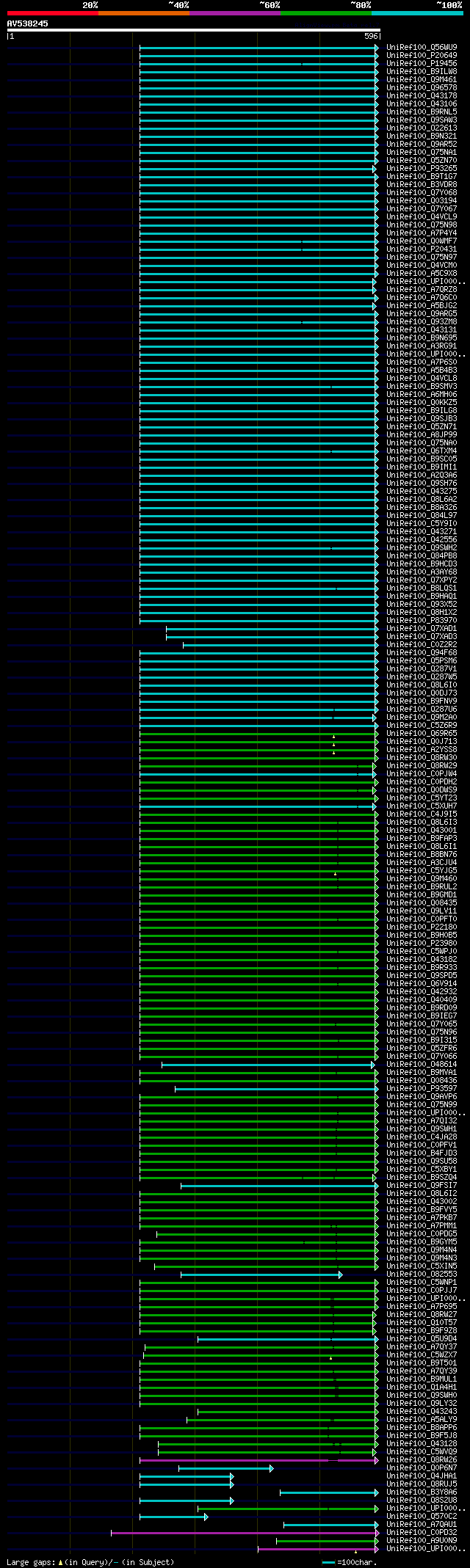Image resolution: width=470 pixels, height=1568 pixels.
Task: Select label UniRef100_B3Y8A6
Action: coord(422,1492)
